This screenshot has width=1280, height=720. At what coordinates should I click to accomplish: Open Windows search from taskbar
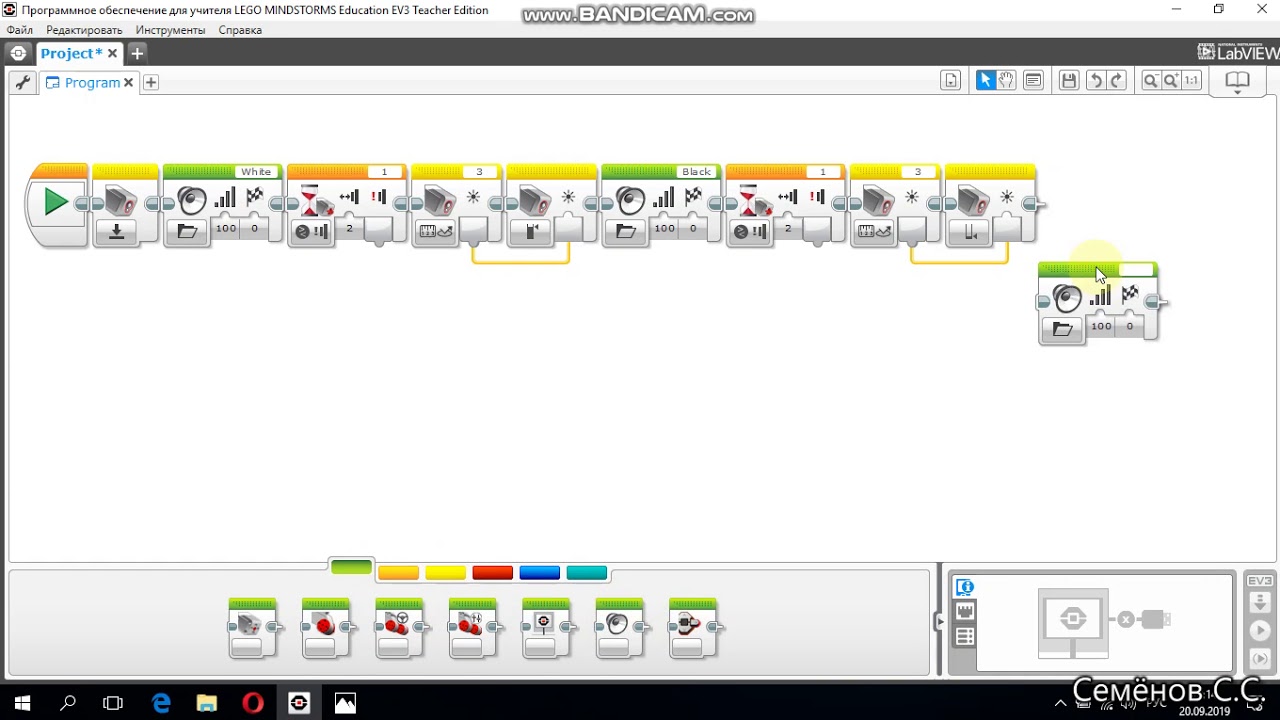tap(68, 704)
